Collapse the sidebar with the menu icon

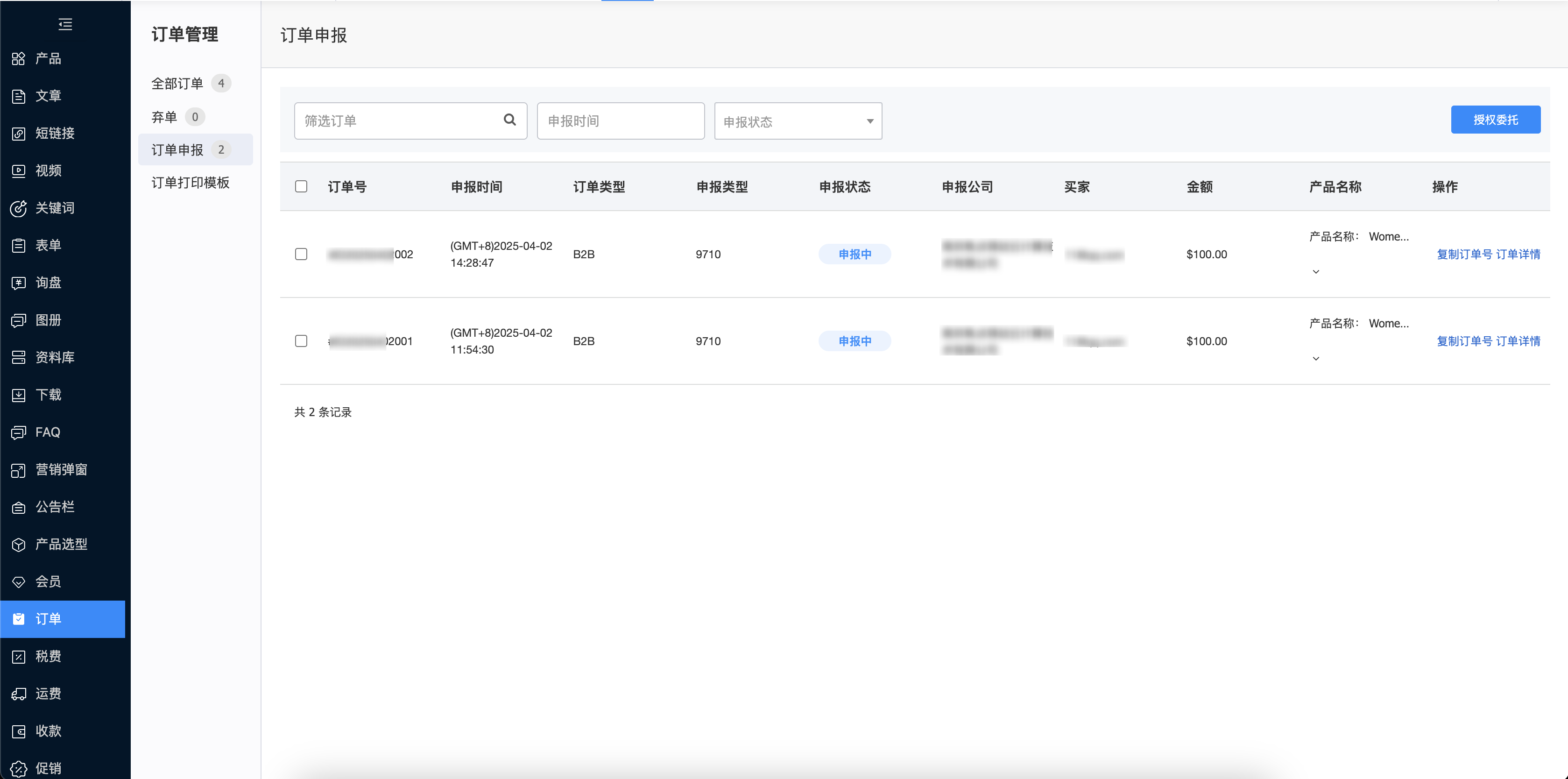tap(65, 24)
